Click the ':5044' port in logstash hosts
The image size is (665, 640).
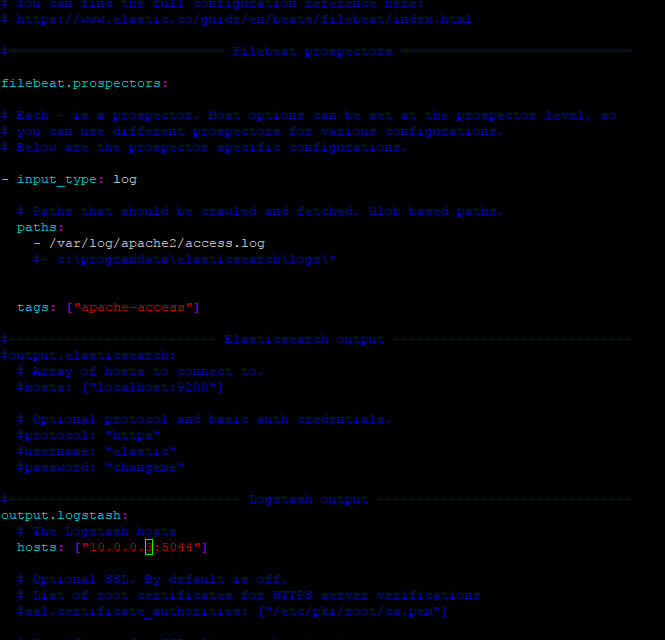pyautogui.click(x=173, y=547)
